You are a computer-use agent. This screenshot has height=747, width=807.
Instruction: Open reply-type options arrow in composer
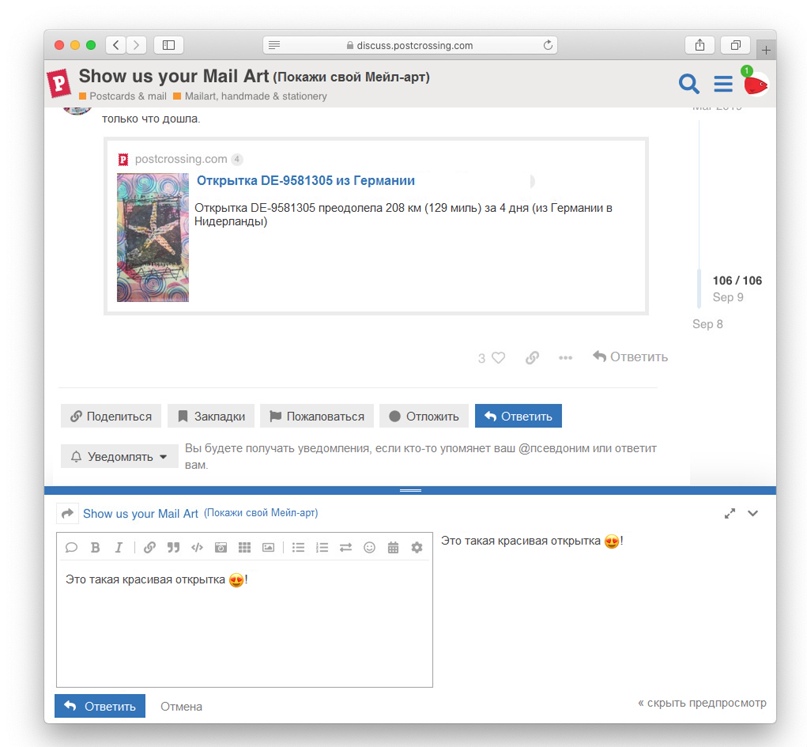coord(67,513)
